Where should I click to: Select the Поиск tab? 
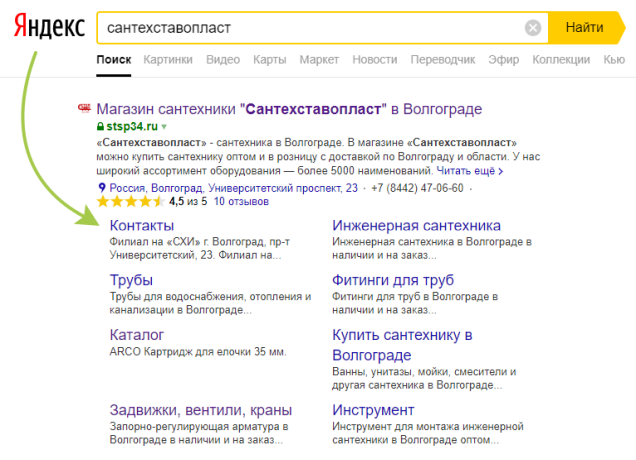coord(114,60)
